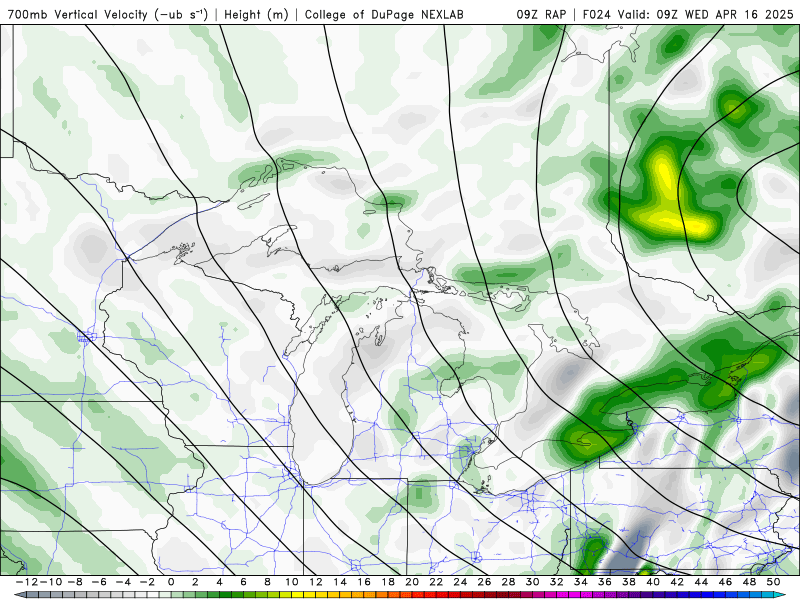Click the "44" color scale label
Viewport: 800px width, 600px height.
click(x=701, y=582)
